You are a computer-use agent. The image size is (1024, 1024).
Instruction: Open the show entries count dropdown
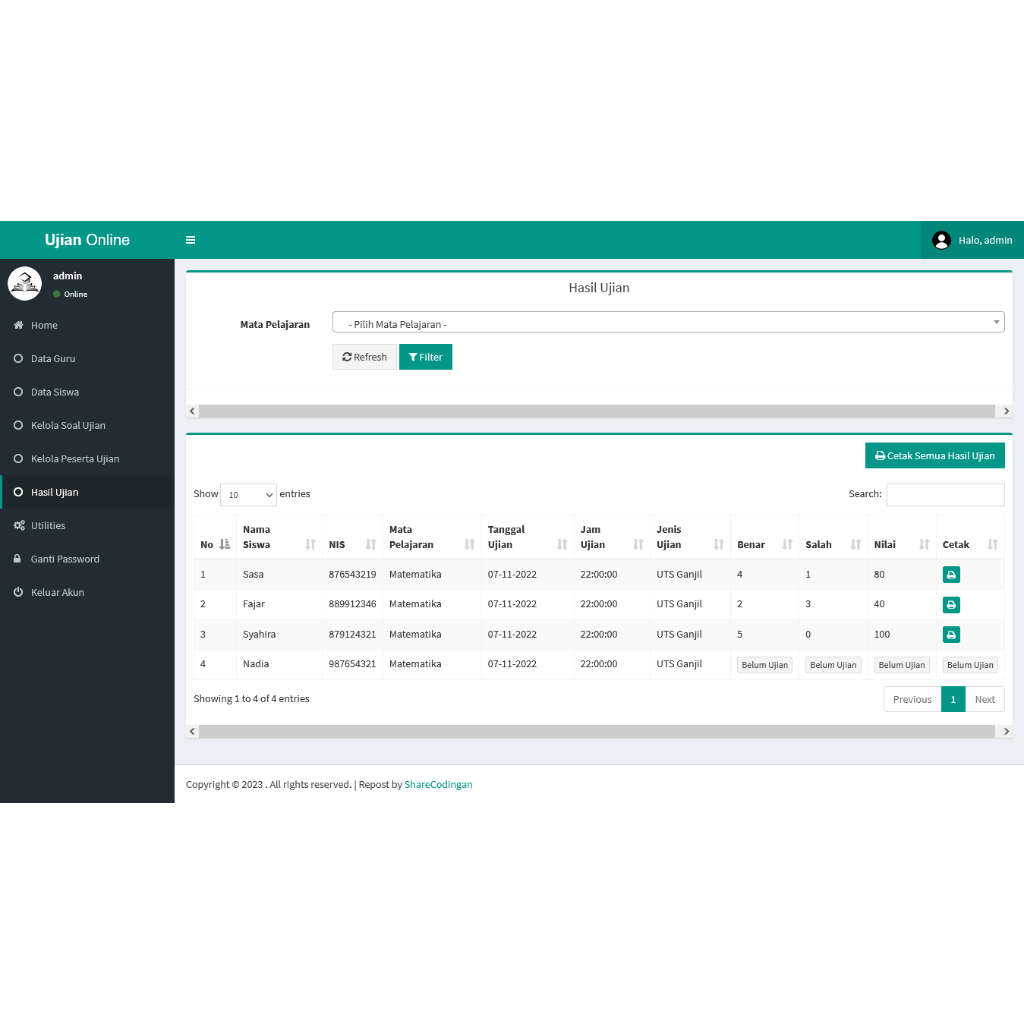point(248,495)
